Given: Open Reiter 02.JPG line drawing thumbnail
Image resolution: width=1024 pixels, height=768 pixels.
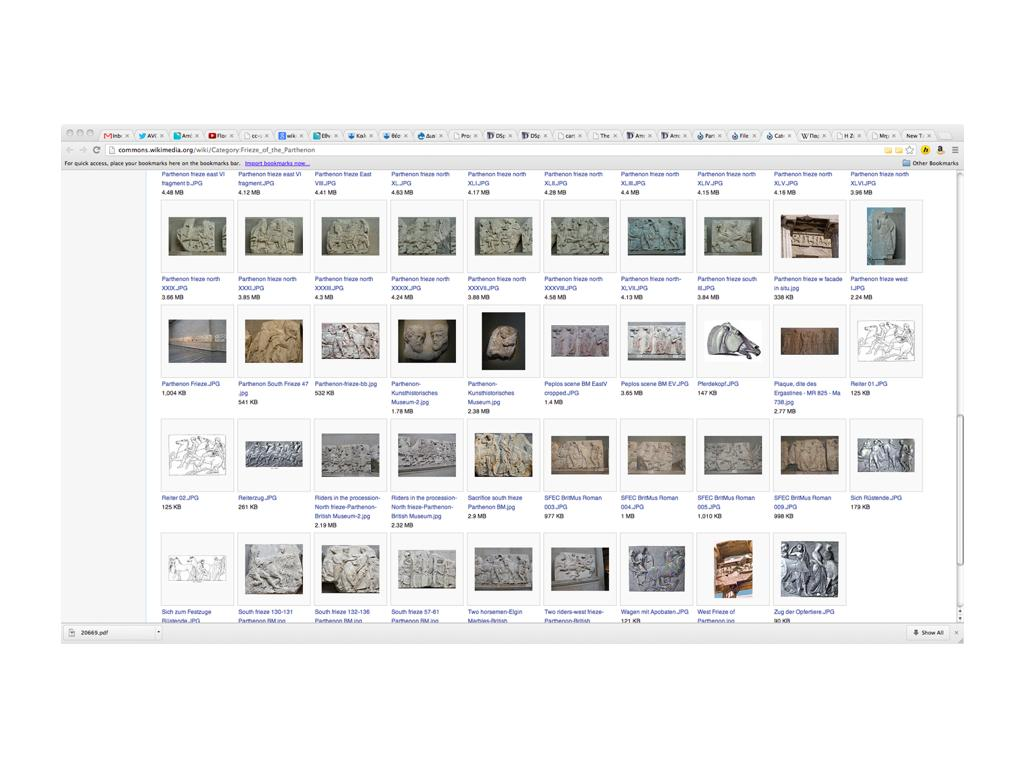Looking at the screenshot, I should coord(197,455).
